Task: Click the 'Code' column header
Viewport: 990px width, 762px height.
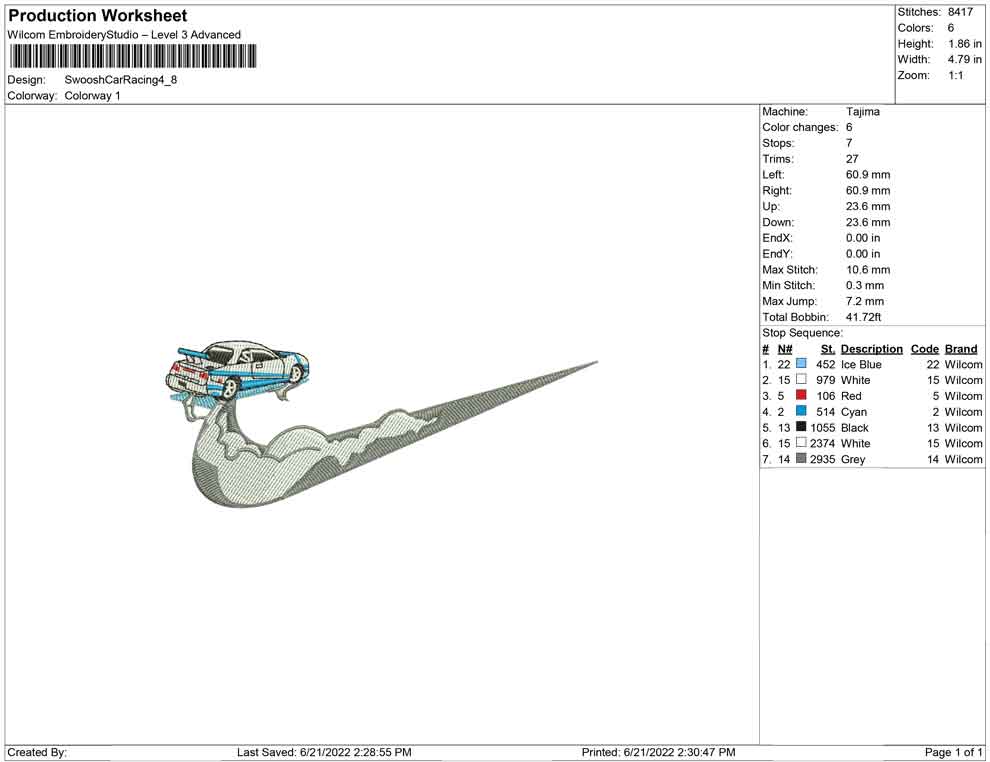Action: [924, 348]
